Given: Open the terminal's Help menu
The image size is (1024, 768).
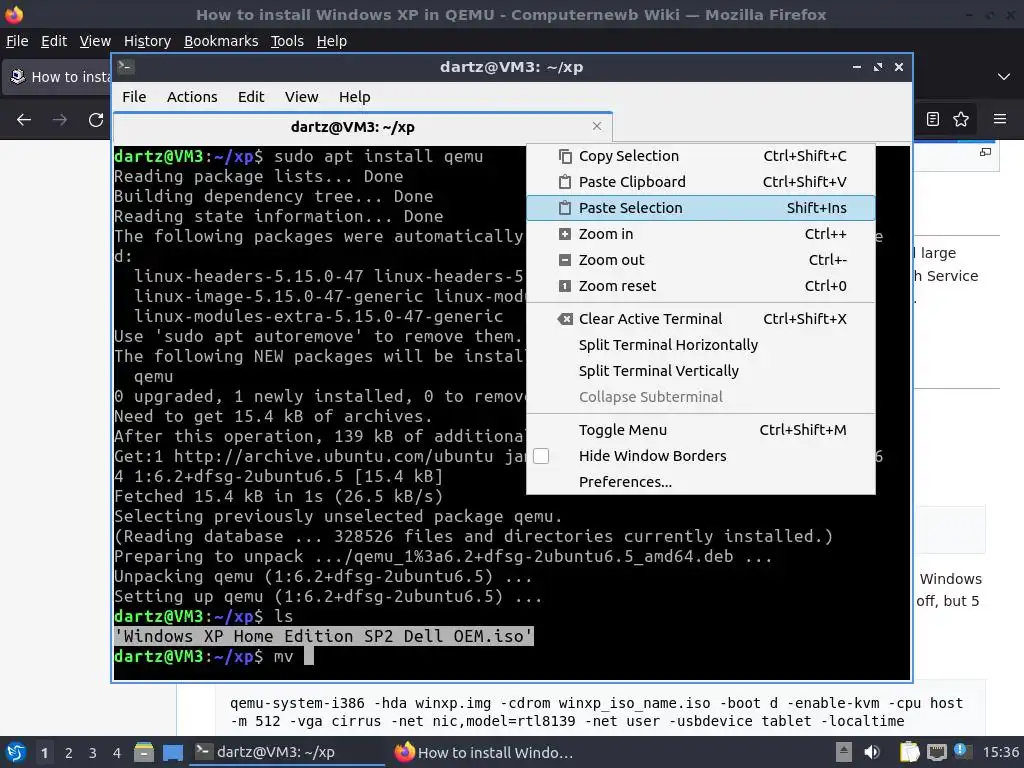Looking at the screenshot, I should pos(355,97).
